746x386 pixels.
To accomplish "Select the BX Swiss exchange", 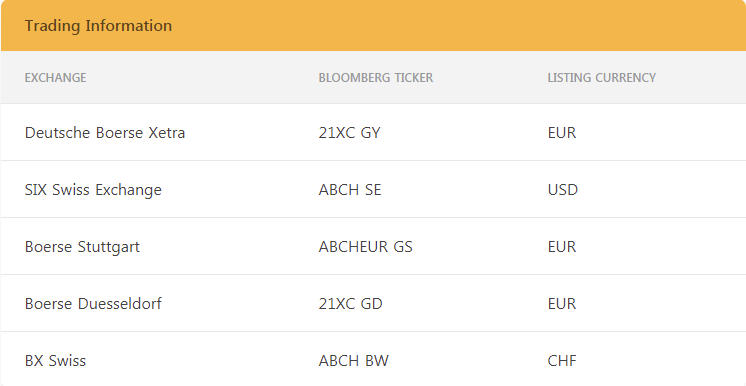I will [x=55, y=361].
